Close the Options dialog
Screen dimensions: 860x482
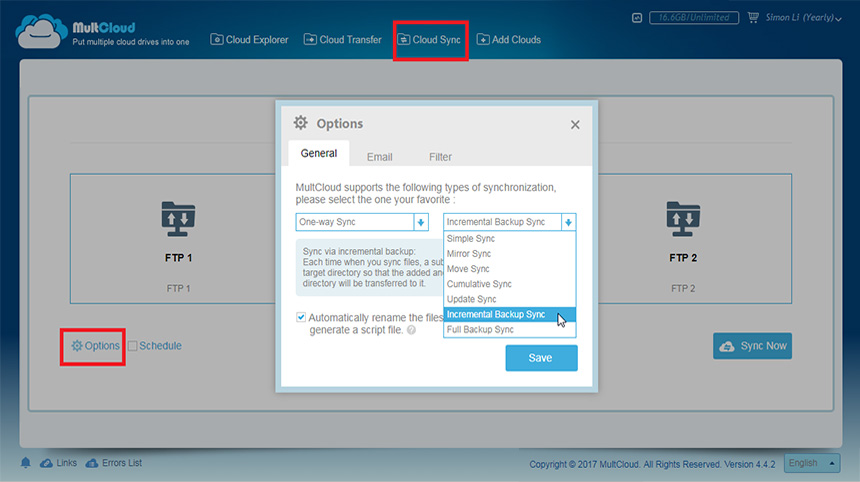pyautogui.click(x=575, y=124)
